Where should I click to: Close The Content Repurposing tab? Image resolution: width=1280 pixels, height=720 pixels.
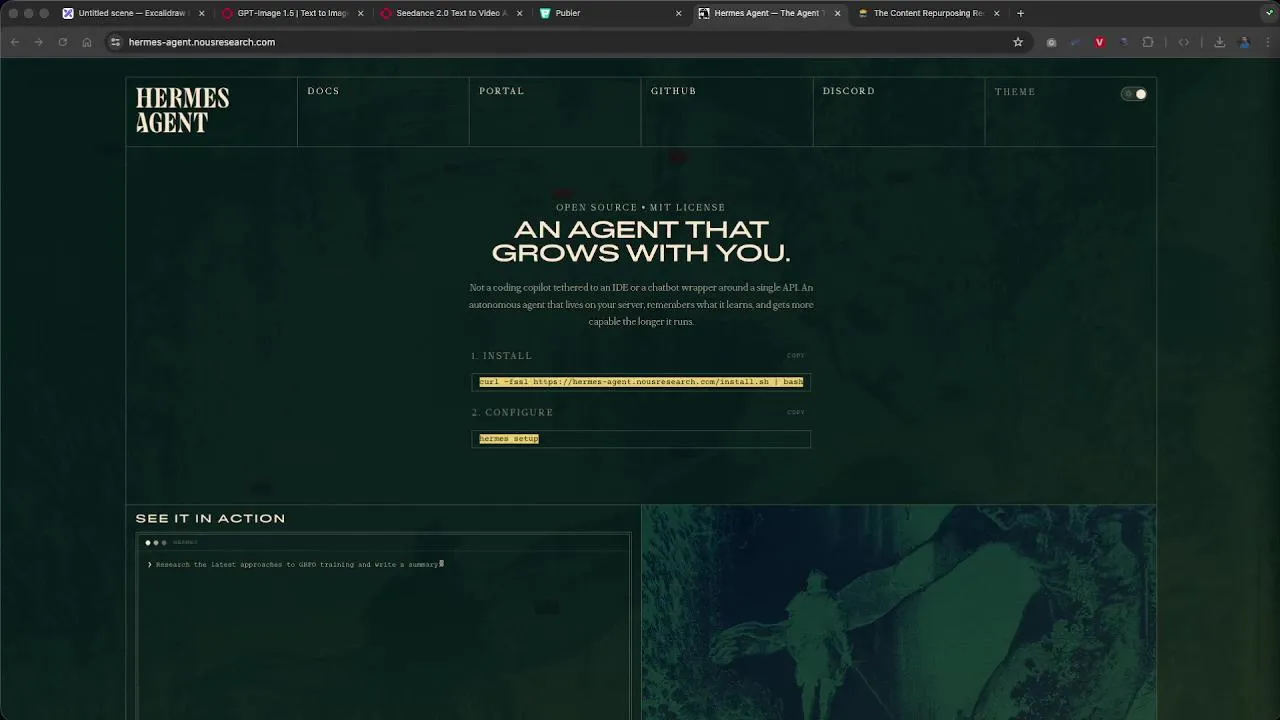coord(997,13)
